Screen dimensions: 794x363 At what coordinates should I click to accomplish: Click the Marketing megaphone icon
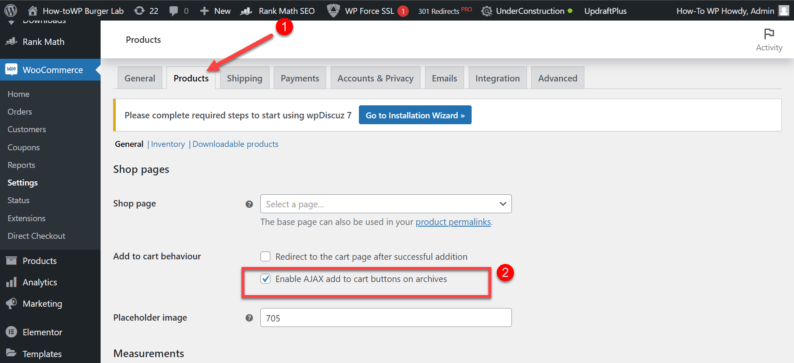pos(11,304)
